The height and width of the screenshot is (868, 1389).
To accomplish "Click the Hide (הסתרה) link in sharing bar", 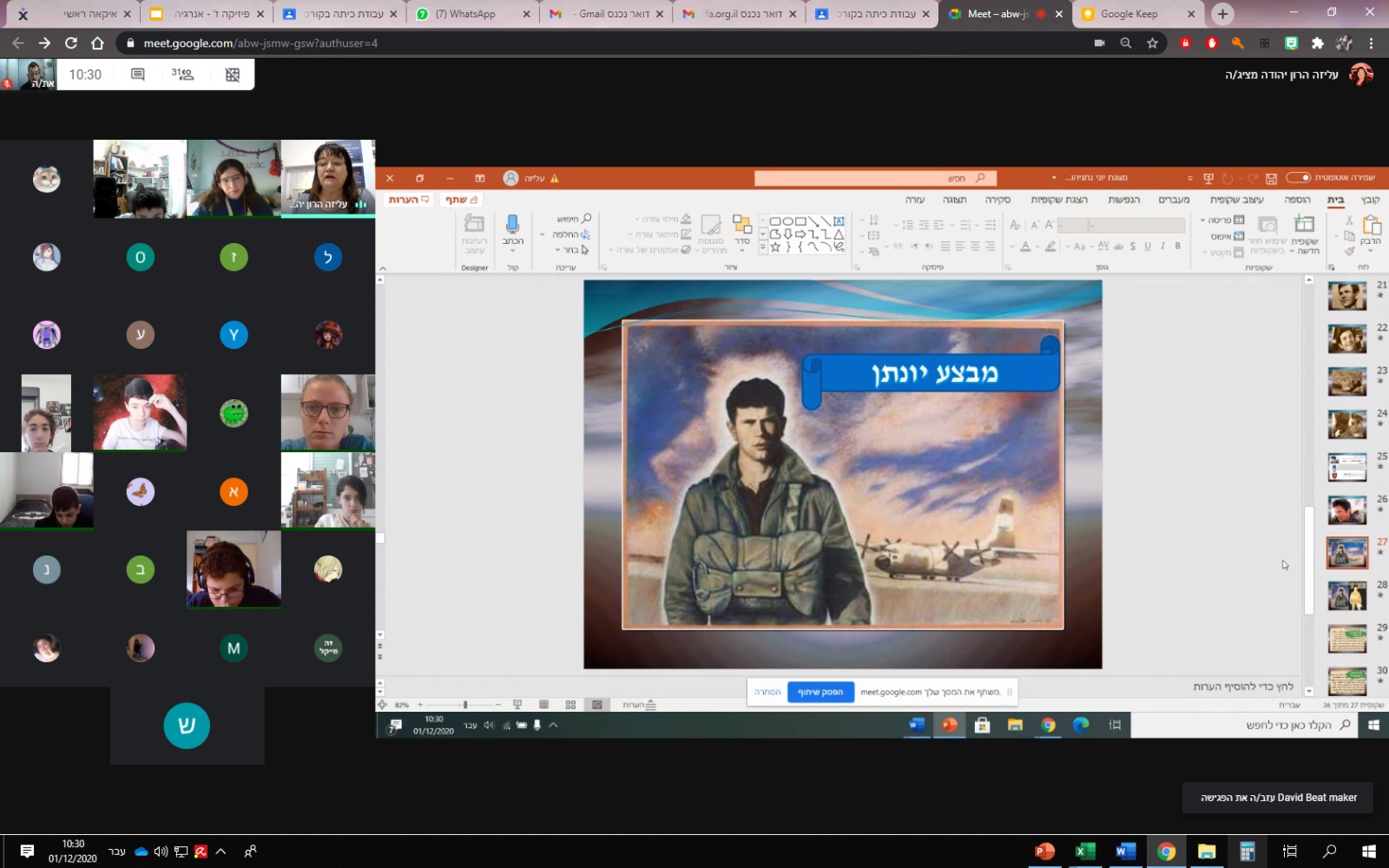I will click(x=767, y=692).
